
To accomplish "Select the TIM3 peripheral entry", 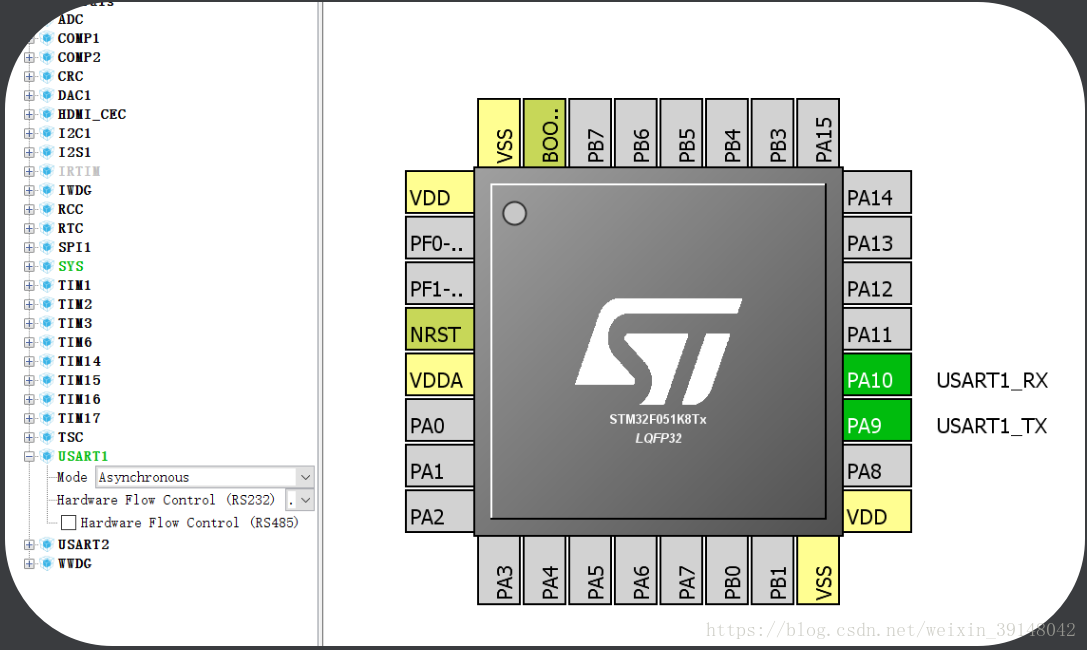I will pos(74,323).
